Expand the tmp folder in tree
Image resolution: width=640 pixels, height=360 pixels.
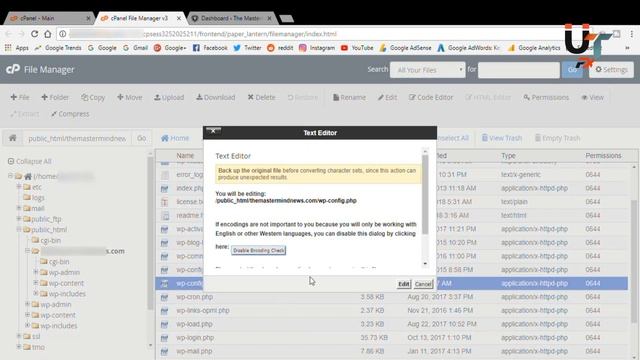[x=19, y=347]
